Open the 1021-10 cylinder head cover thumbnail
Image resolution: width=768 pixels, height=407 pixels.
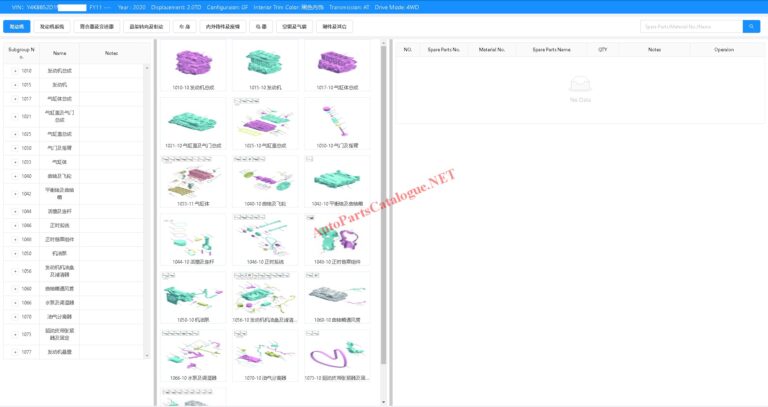[x=193, y=124]
